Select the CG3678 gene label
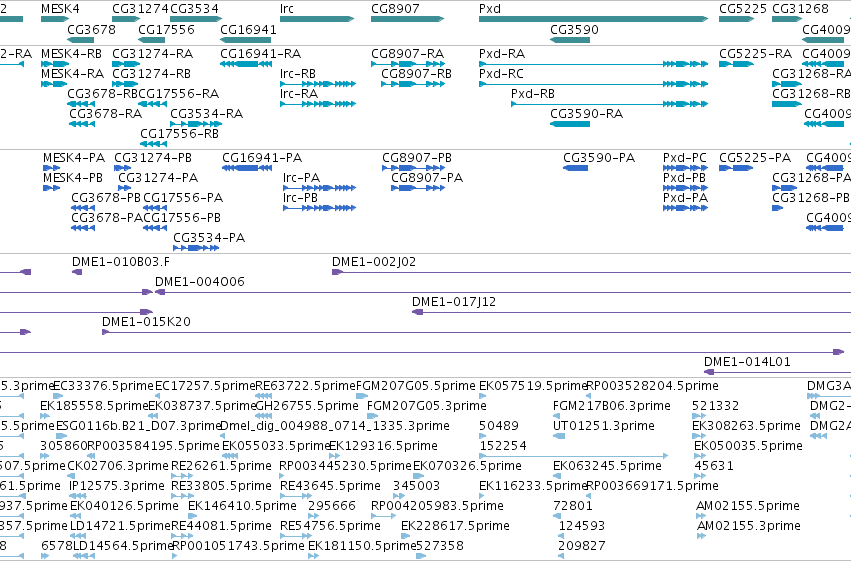Image resolution: width=851 pixels, height=561 pixels. click(91, 29)
